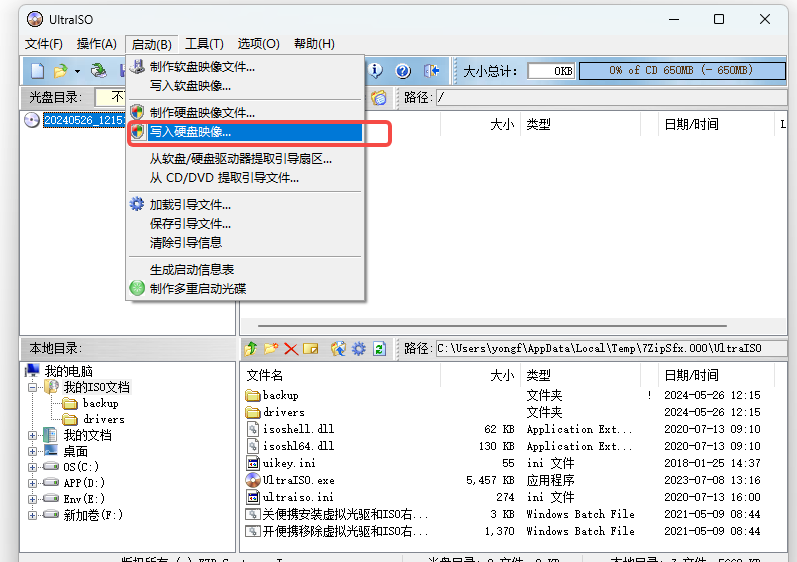Image resolution: width=797 pixels, height=562 pixels.
Task: Open the dropdown arrow beside the Open icon
Action: 77,71
